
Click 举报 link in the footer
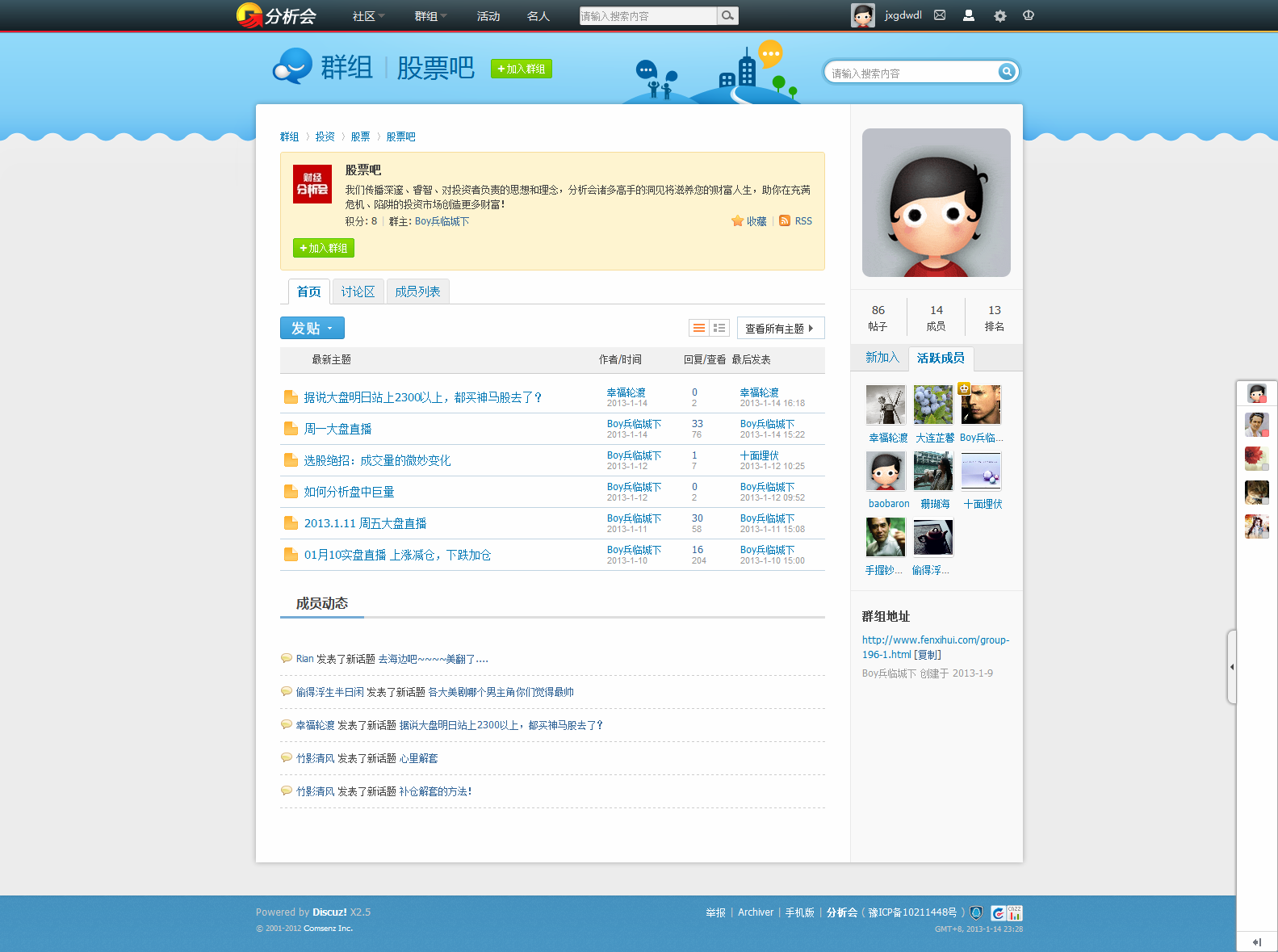click(716, 912)
